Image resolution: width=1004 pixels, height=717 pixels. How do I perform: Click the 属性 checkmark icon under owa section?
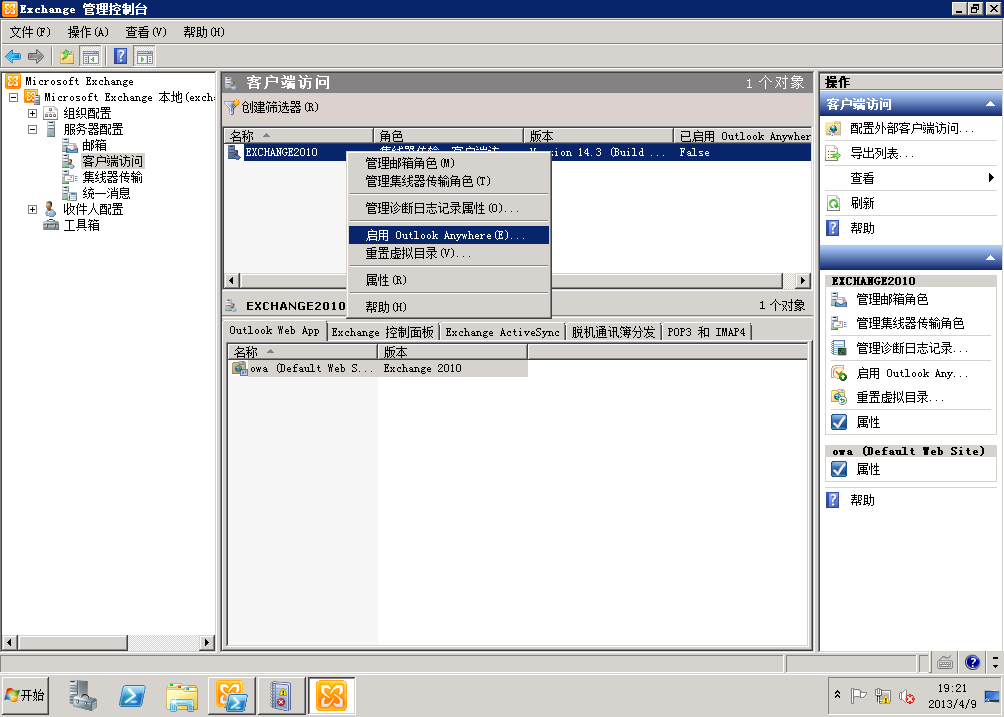coord(839,469)
